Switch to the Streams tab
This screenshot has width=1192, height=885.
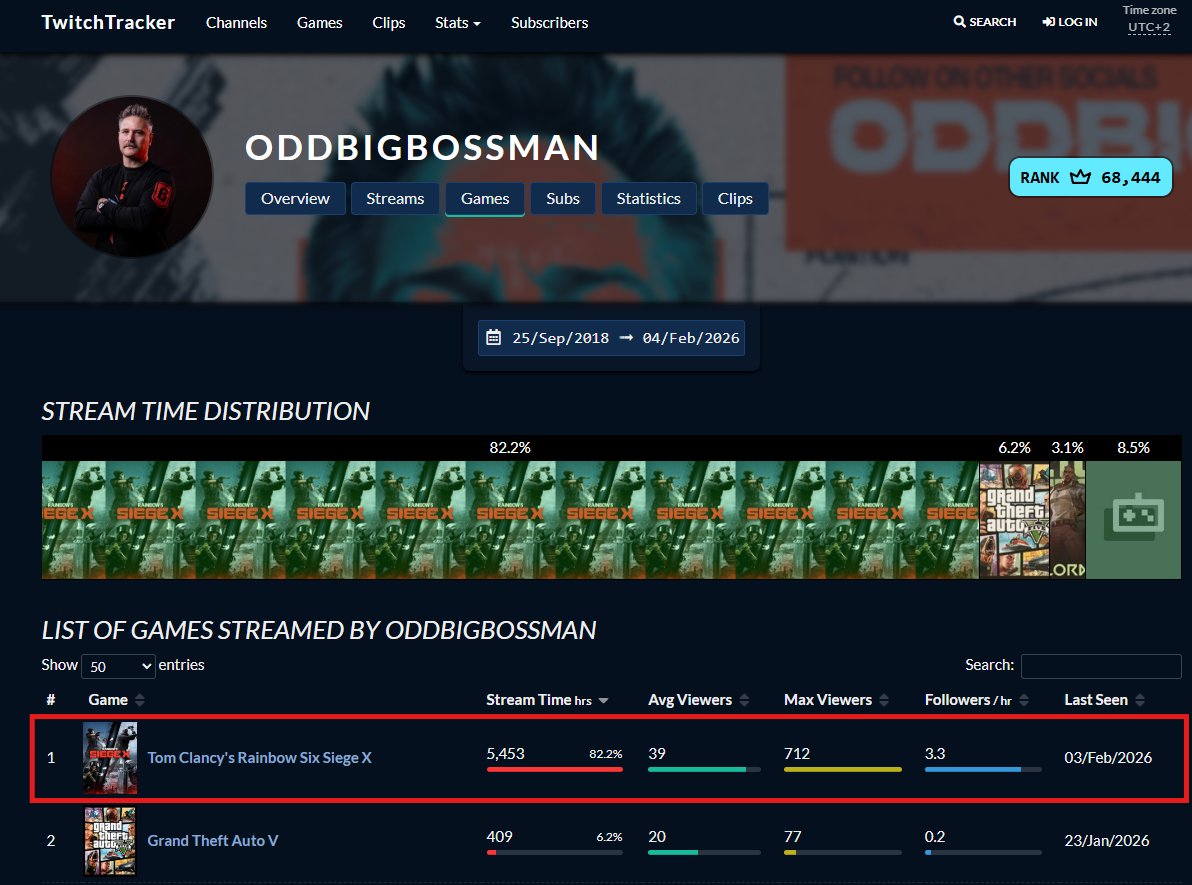(x=395, y=198)
